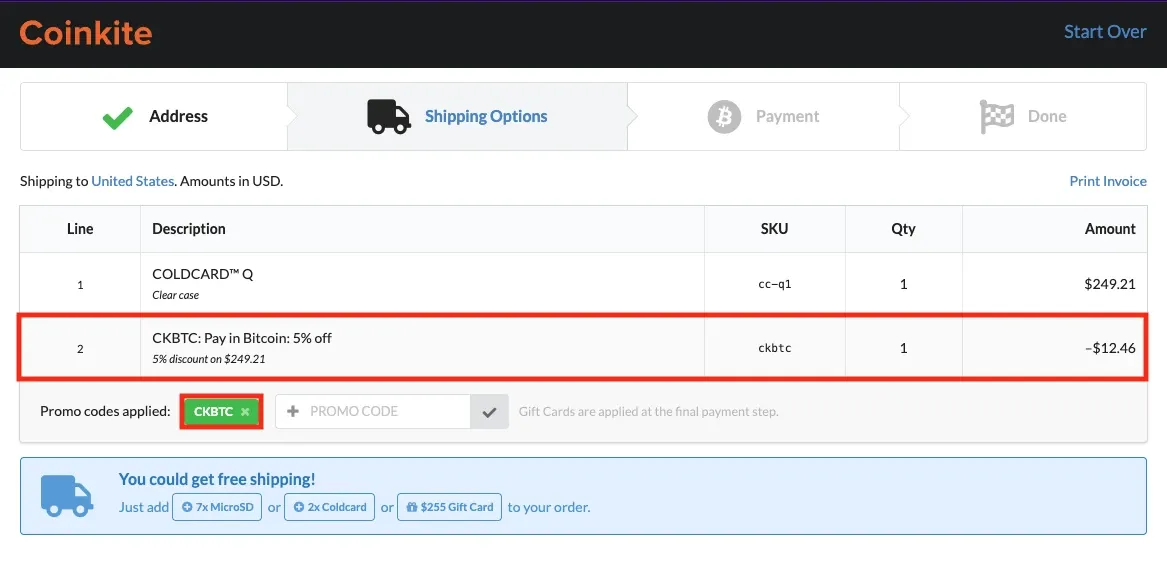Click the green checkmark Address icon

pyautogui.click(x=118, y=117)
